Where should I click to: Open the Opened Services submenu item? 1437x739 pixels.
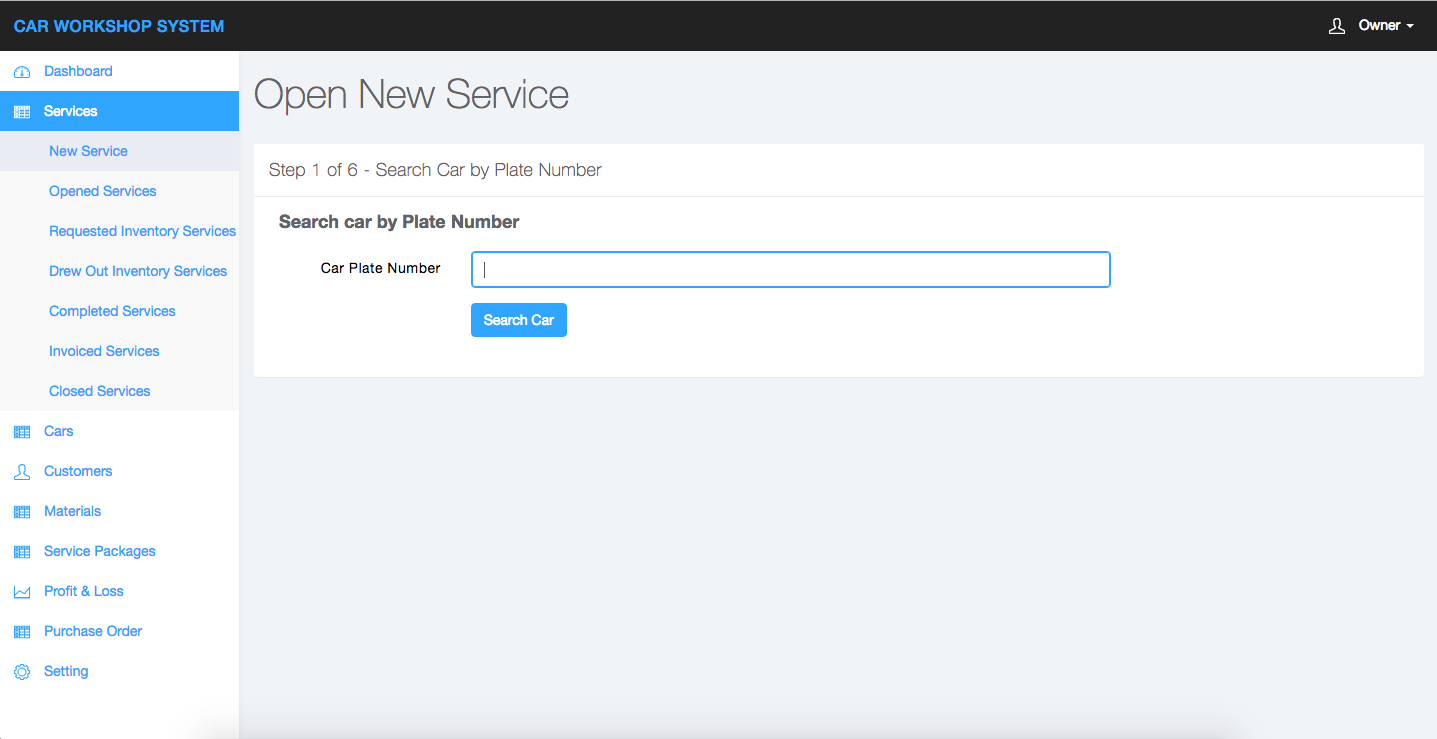tap(102, 191)
